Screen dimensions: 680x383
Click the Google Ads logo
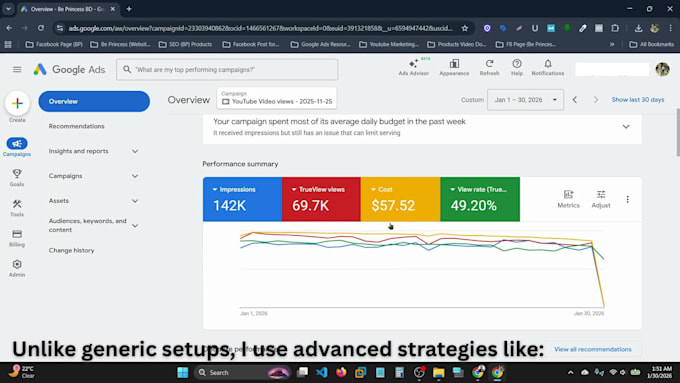[69, 69]
